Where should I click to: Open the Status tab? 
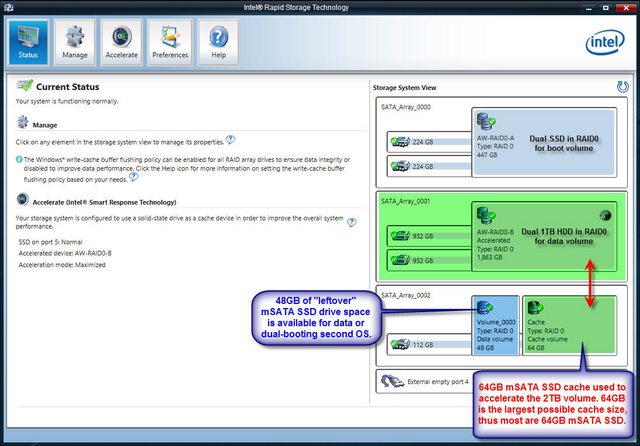click(28, 42)
